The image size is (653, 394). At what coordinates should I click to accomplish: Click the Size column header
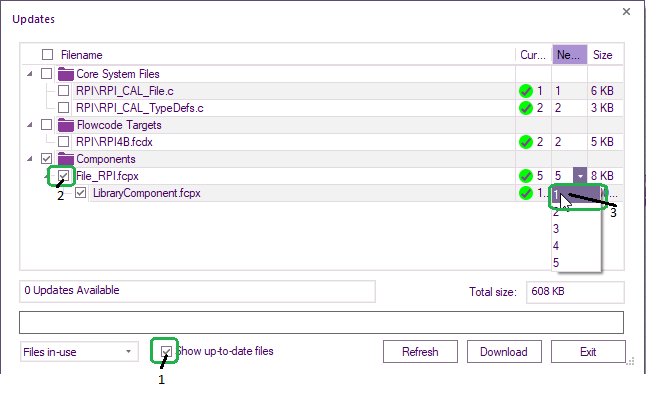[603, 55]
